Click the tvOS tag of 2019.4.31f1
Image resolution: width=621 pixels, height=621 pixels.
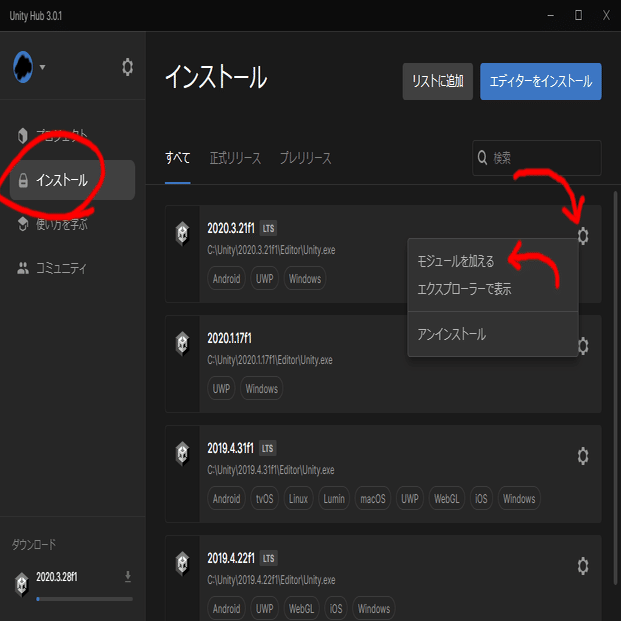coord(265,498)
